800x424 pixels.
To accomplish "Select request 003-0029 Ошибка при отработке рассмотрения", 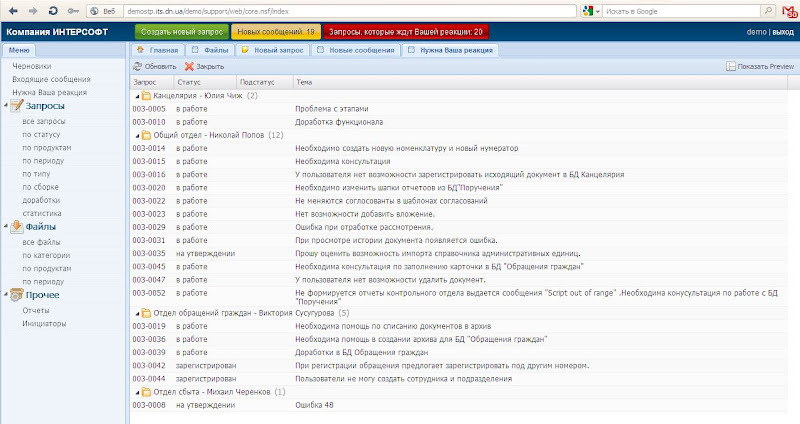I will click(x=458, y=227).
